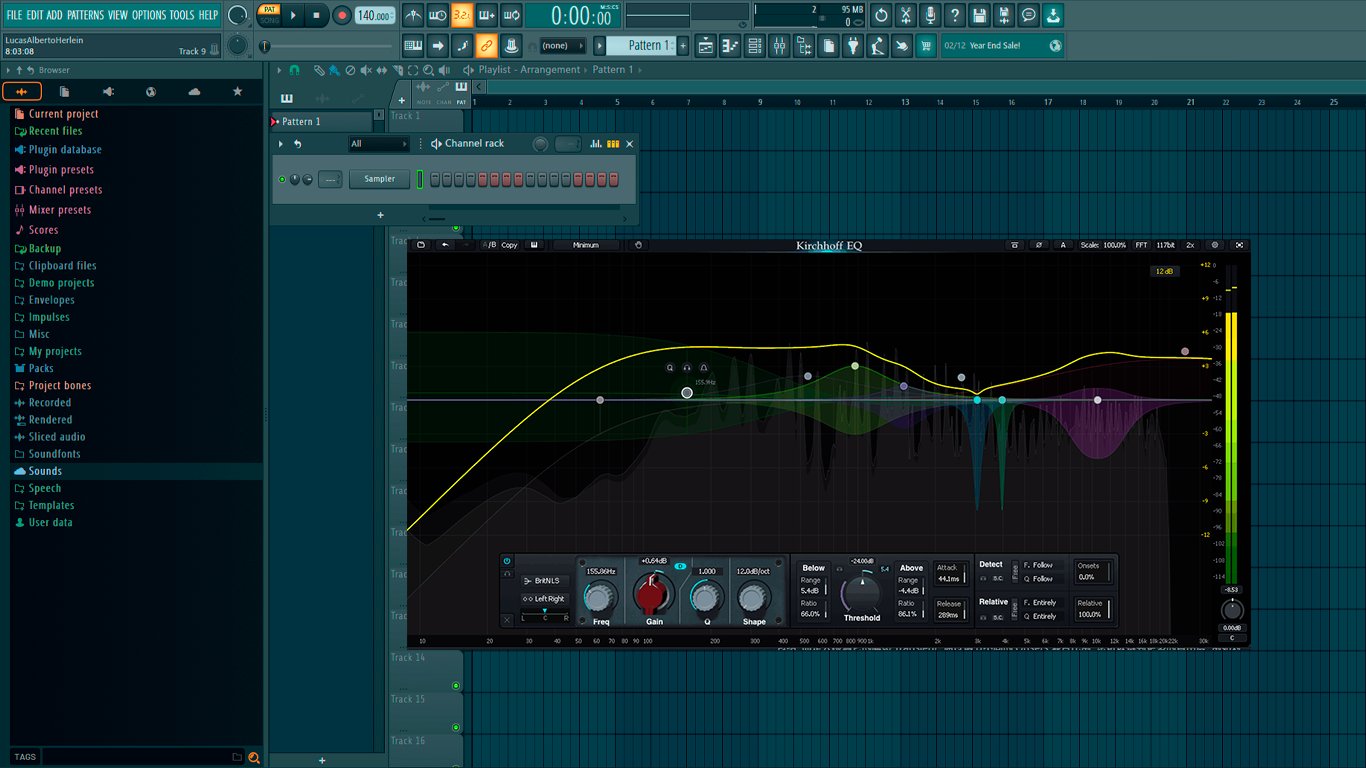
Task: Open the Left Right channel mode dropdown
Action: point(546,599)
